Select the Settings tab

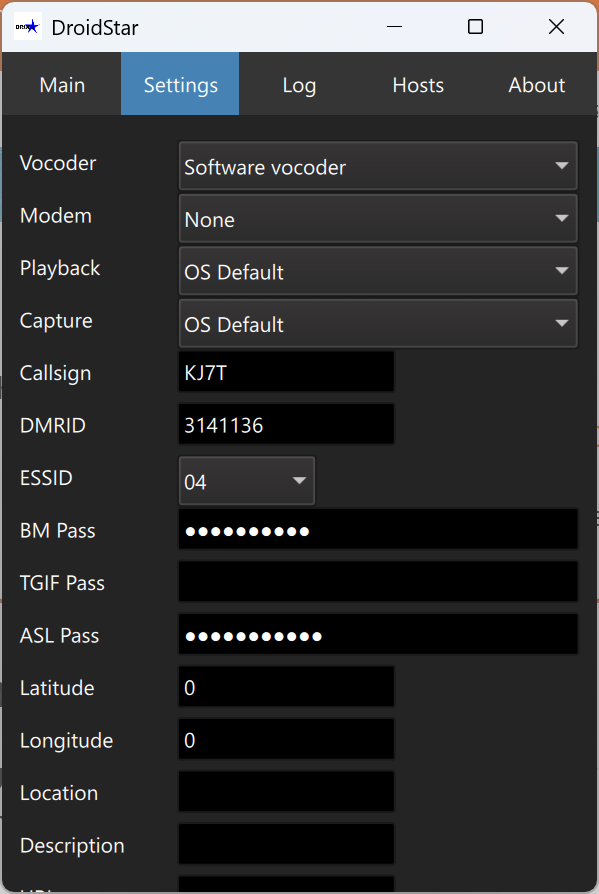click(179, 85)
